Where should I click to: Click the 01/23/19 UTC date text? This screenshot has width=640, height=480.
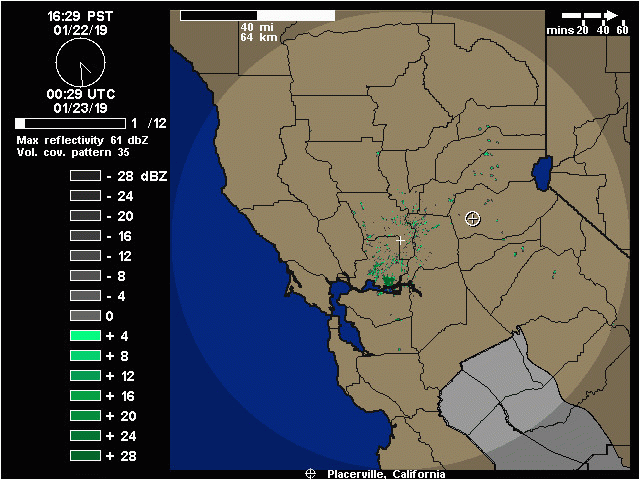80,108
